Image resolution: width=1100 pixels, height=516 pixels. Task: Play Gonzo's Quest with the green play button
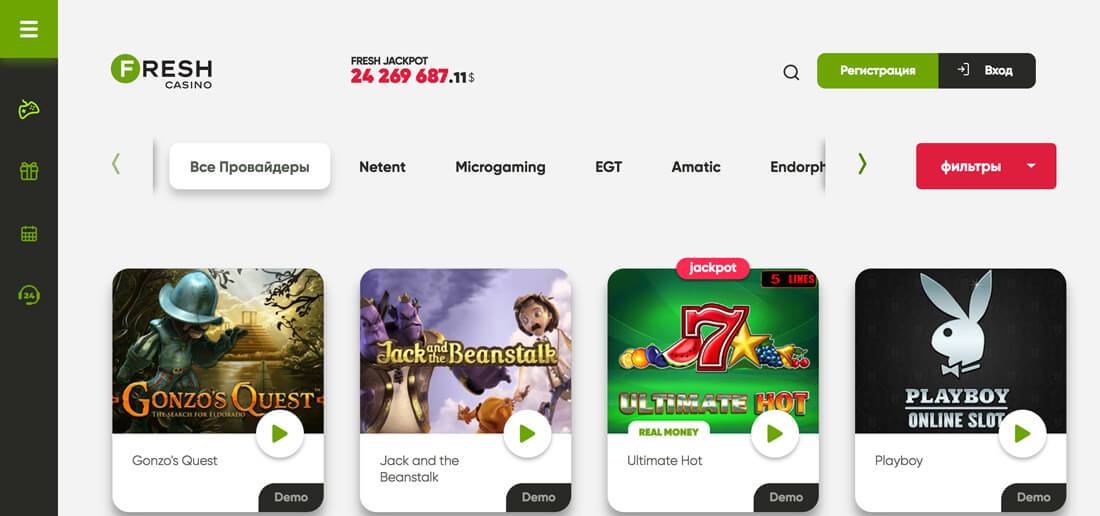(x=280, y=434)
